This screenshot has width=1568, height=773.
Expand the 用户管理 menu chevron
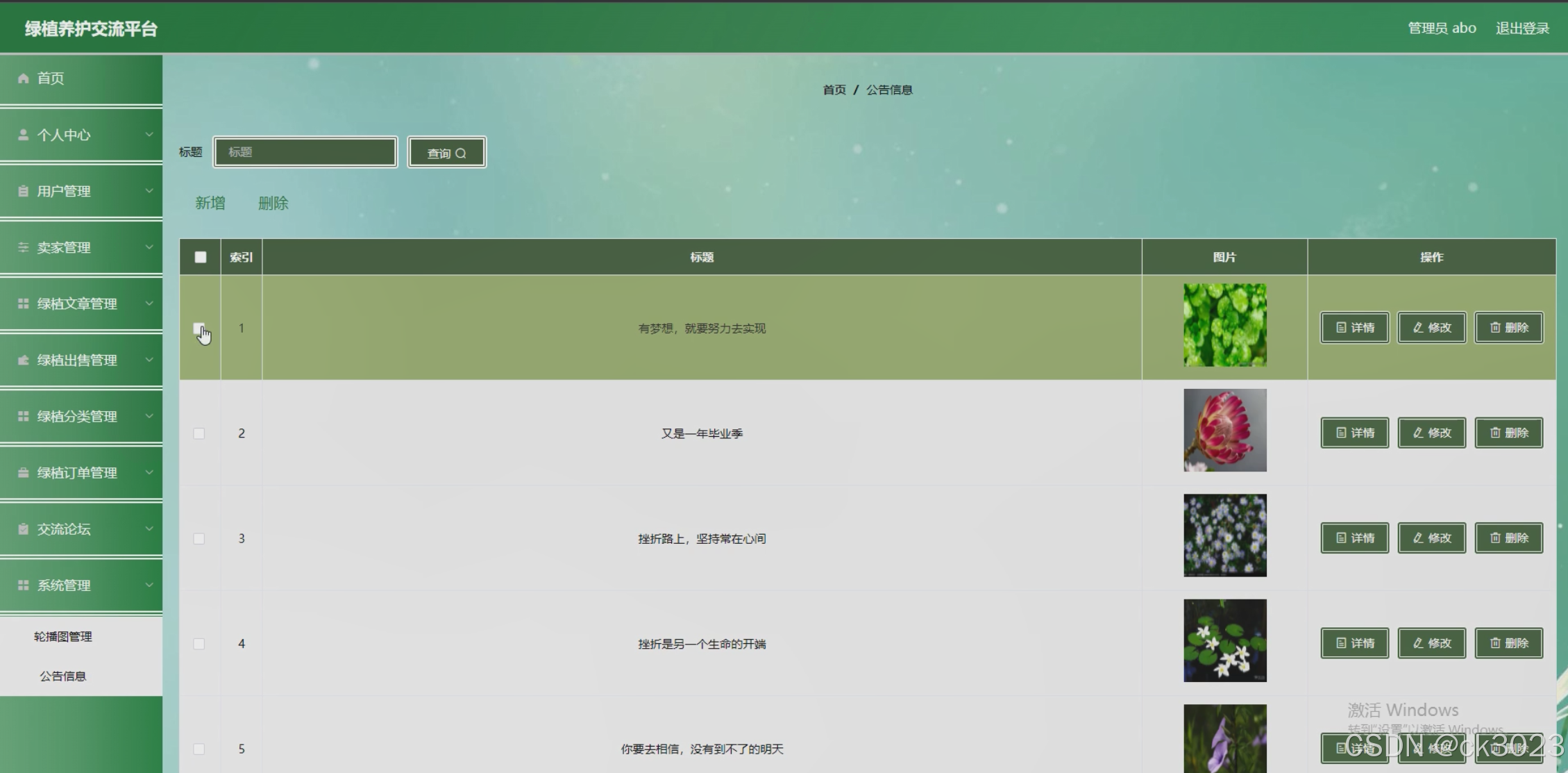[149, 190]
